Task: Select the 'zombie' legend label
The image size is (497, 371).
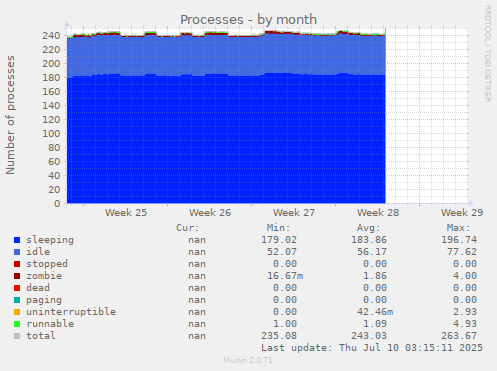Action: (44, 276)
